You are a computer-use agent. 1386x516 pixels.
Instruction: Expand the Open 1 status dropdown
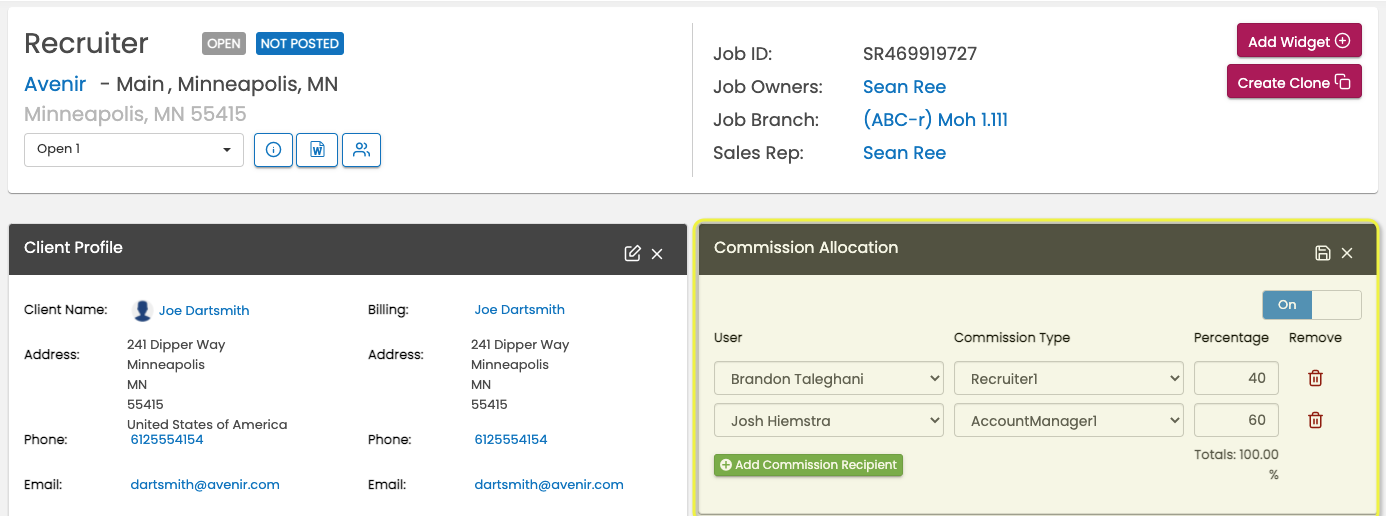pyautogui.click(x=134, y=150)
